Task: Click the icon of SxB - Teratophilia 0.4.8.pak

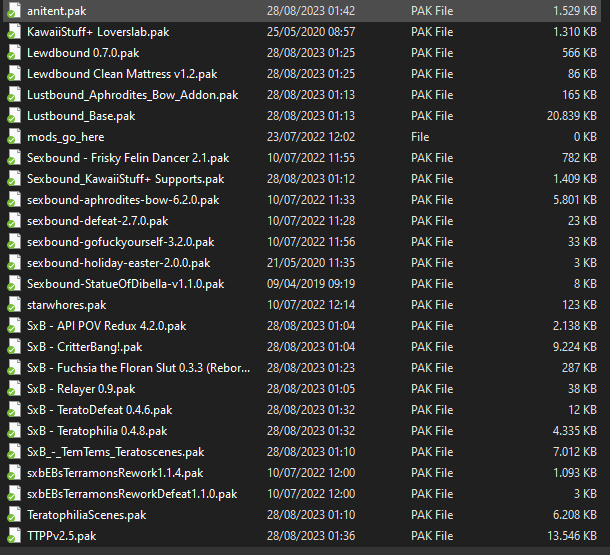Action: [x=14, y=431]
